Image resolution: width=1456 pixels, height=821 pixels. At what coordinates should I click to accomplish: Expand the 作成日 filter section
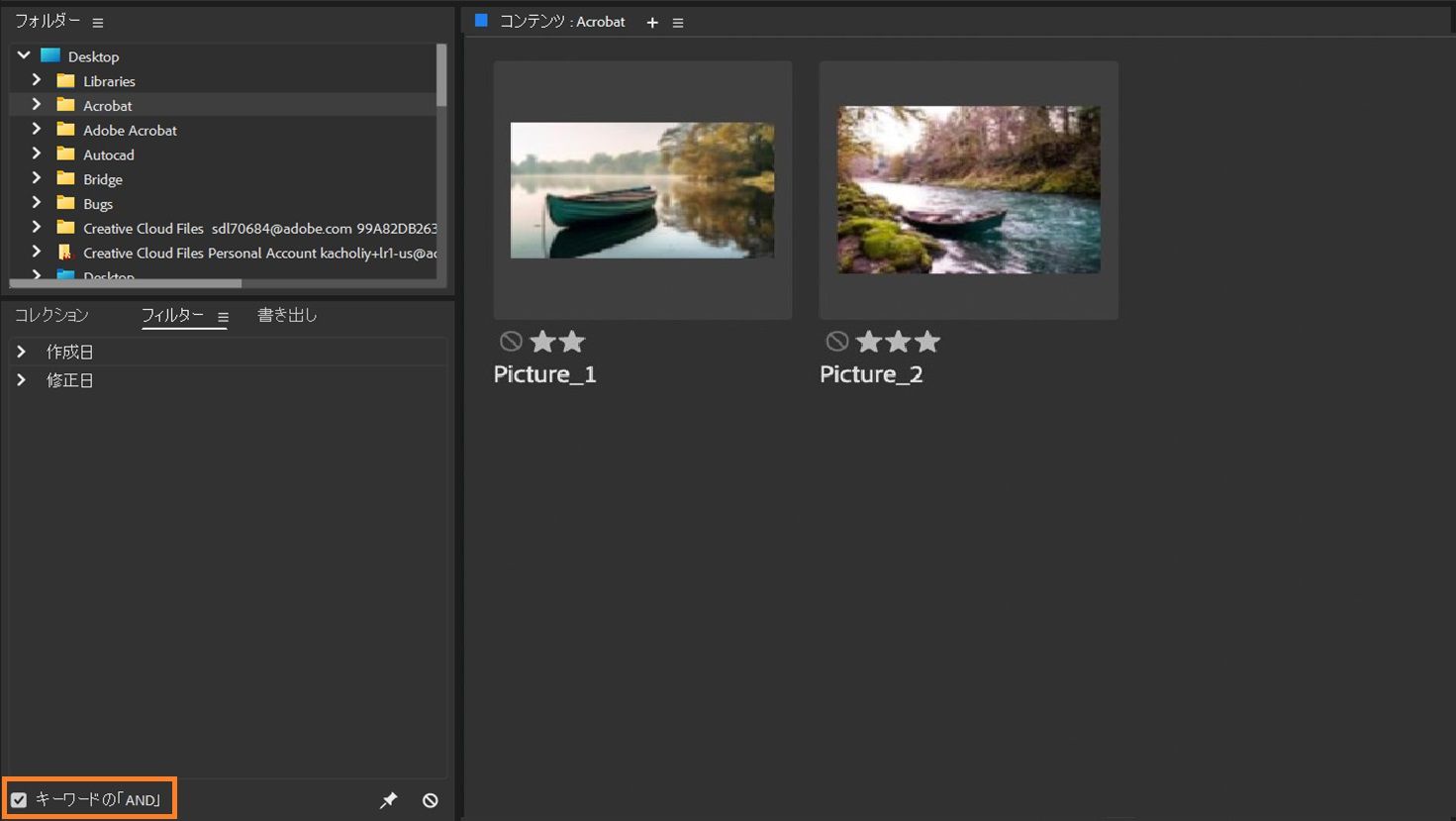(21, 352)
